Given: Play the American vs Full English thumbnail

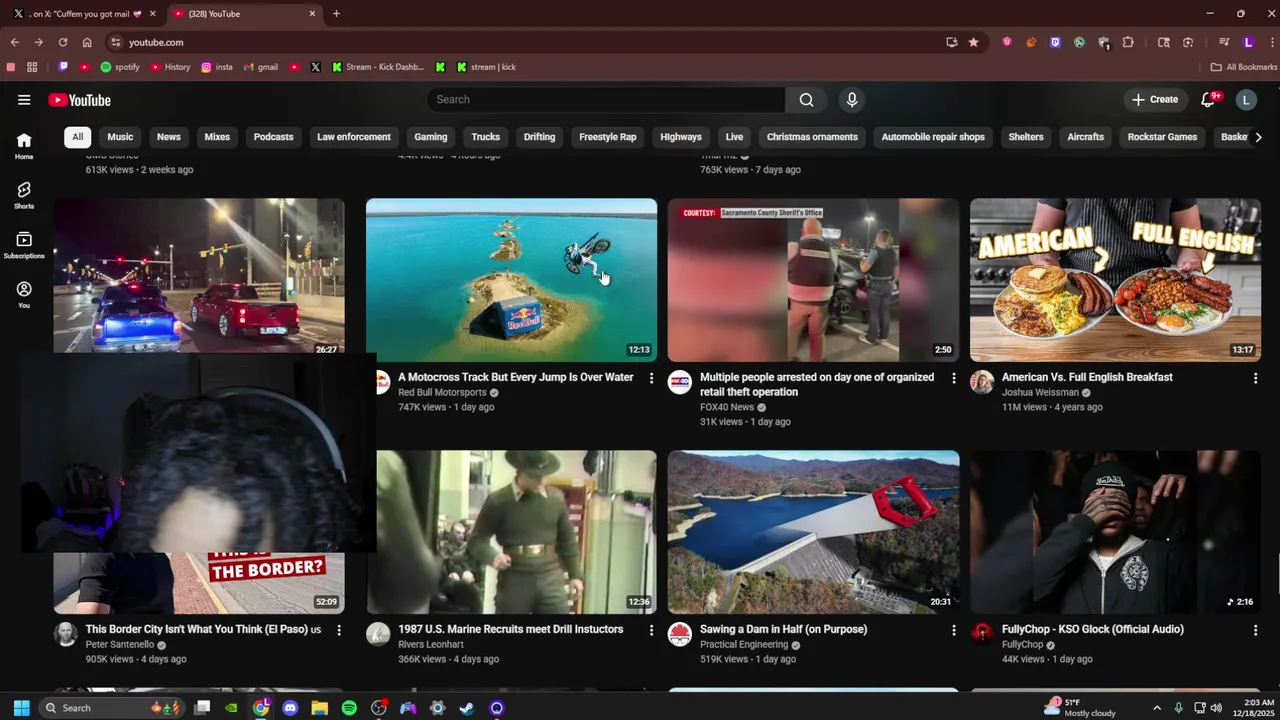Looking at the screenshot, I should click(1115, 279).
